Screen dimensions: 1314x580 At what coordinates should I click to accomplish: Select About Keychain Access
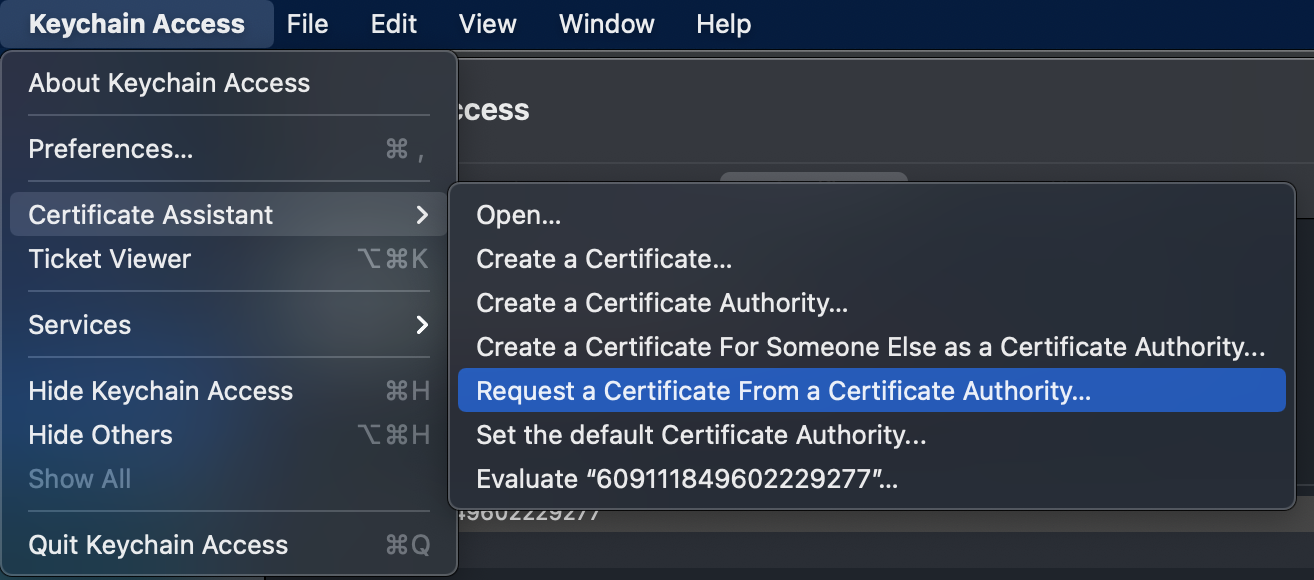168,83
